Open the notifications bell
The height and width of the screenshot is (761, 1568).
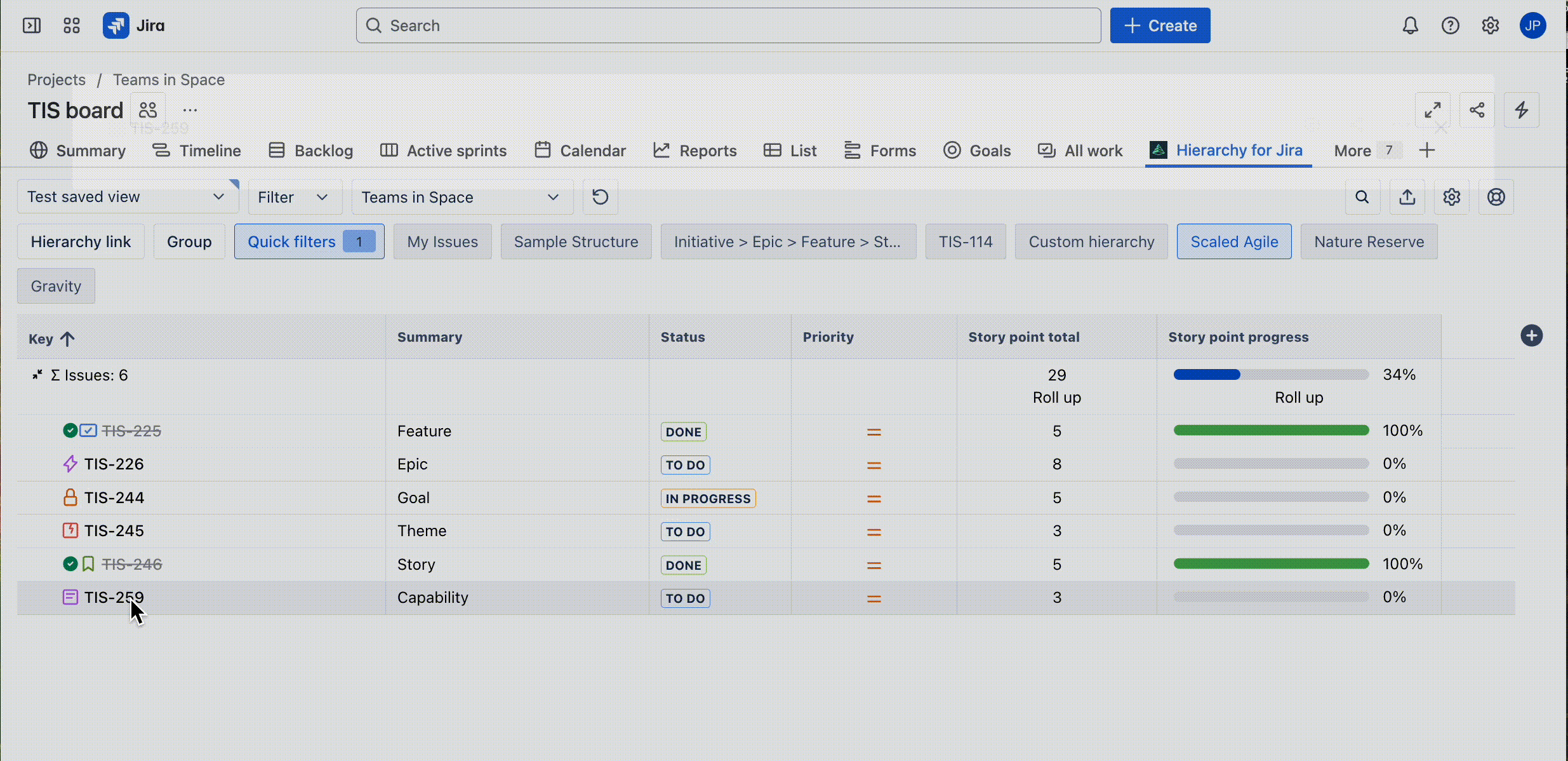coord(1410,25)
